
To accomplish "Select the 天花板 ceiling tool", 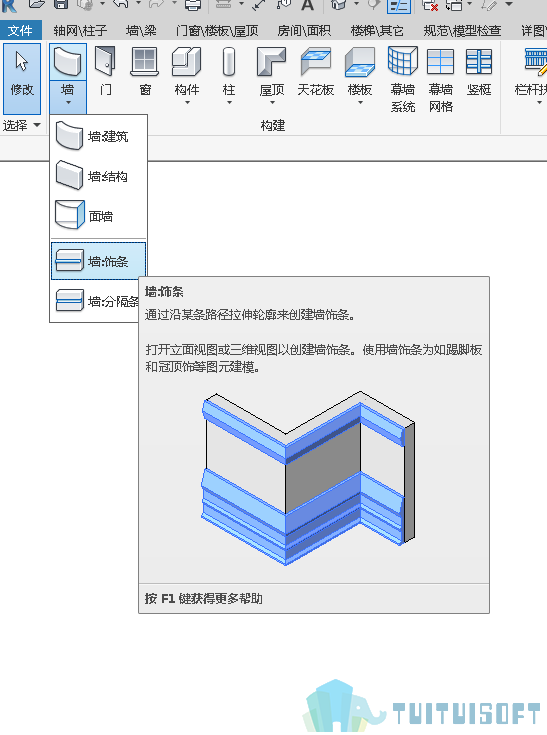I will (x=315, y=70).
